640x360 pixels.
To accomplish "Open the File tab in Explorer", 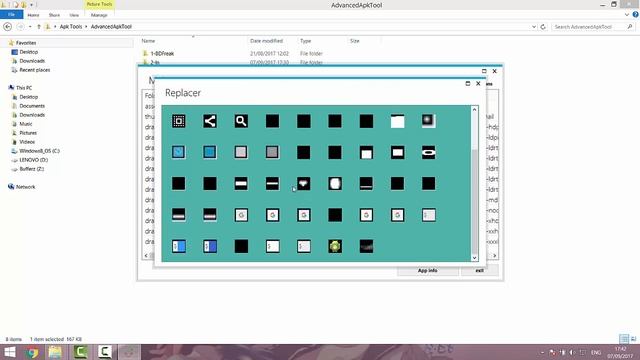I will [11, 15].
